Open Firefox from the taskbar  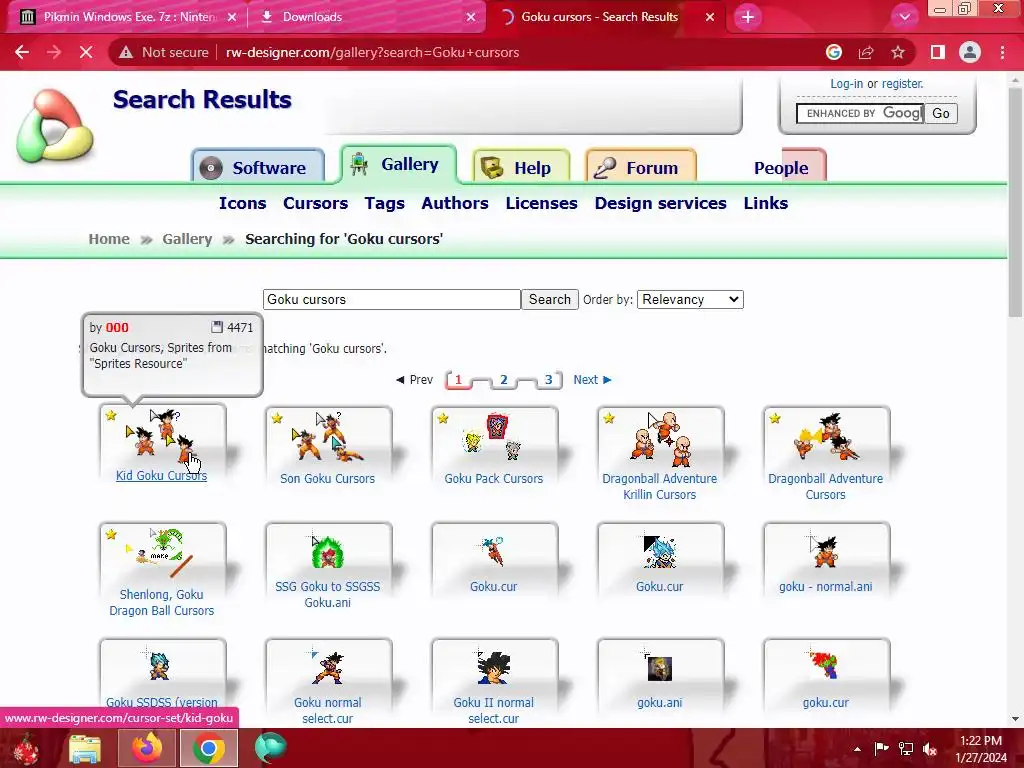[147, 748]
